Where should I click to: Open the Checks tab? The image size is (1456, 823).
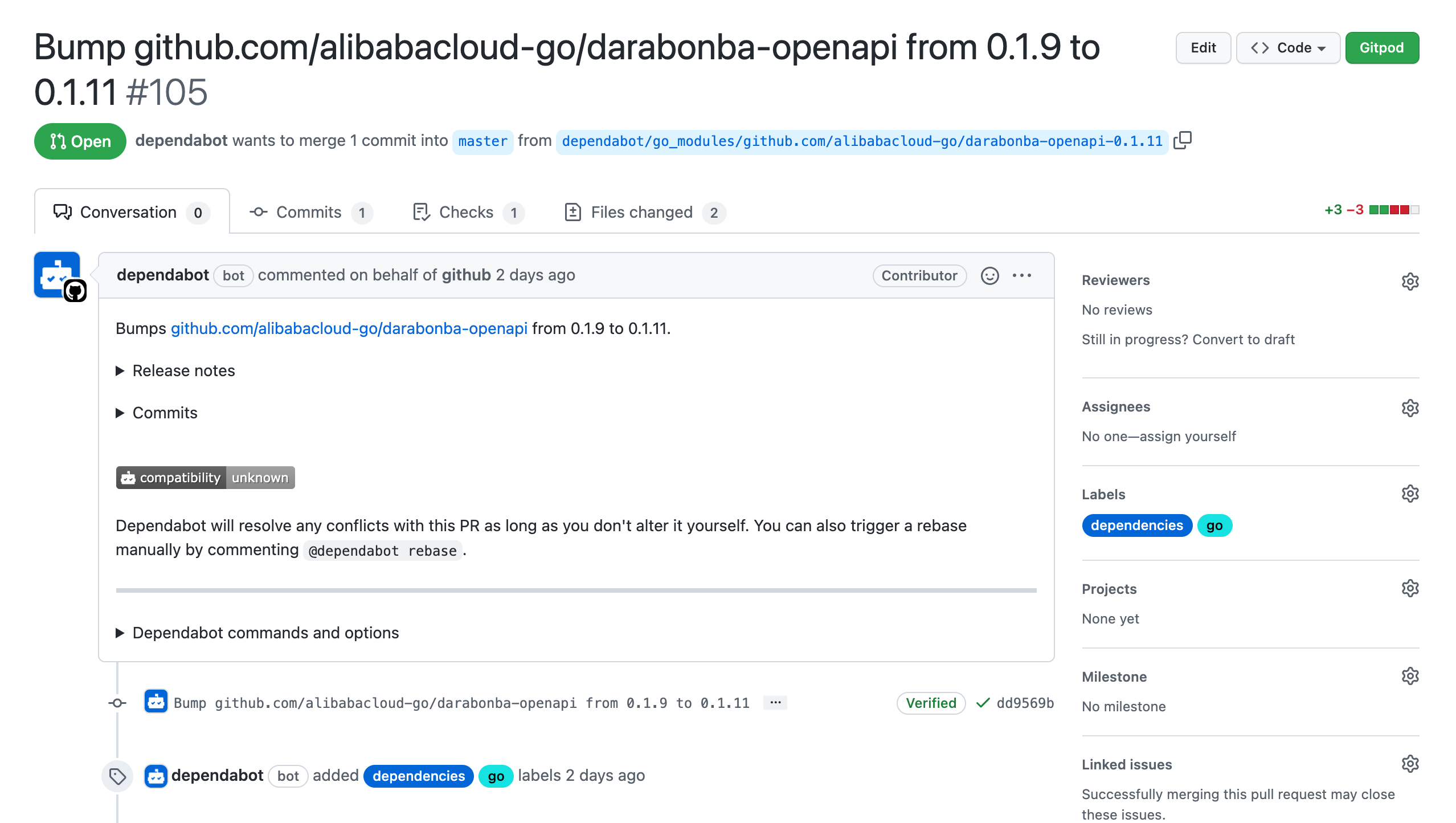(466, 212)
